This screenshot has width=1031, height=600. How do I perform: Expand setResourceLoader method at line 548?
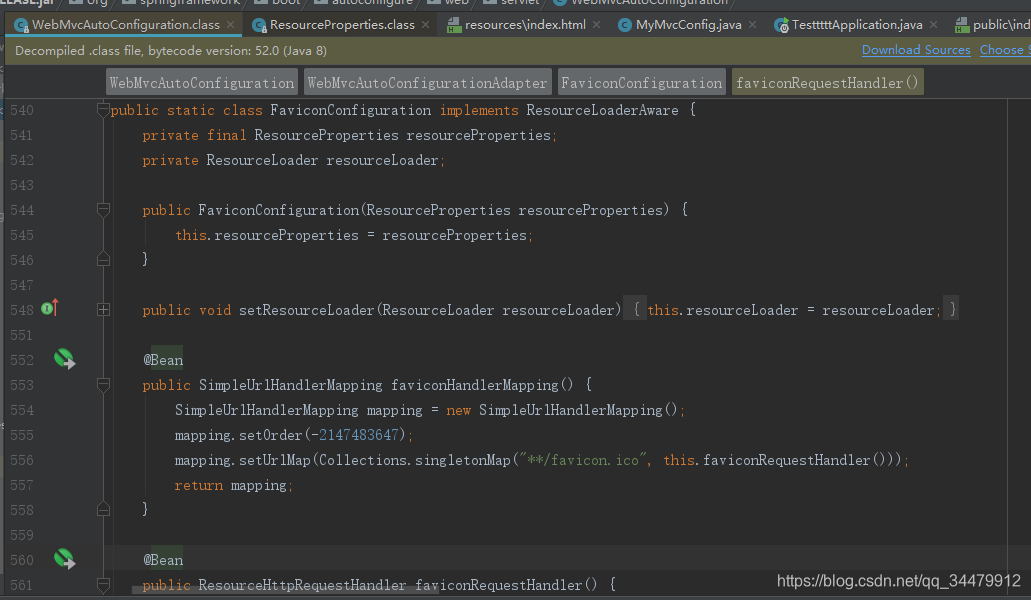103,310
